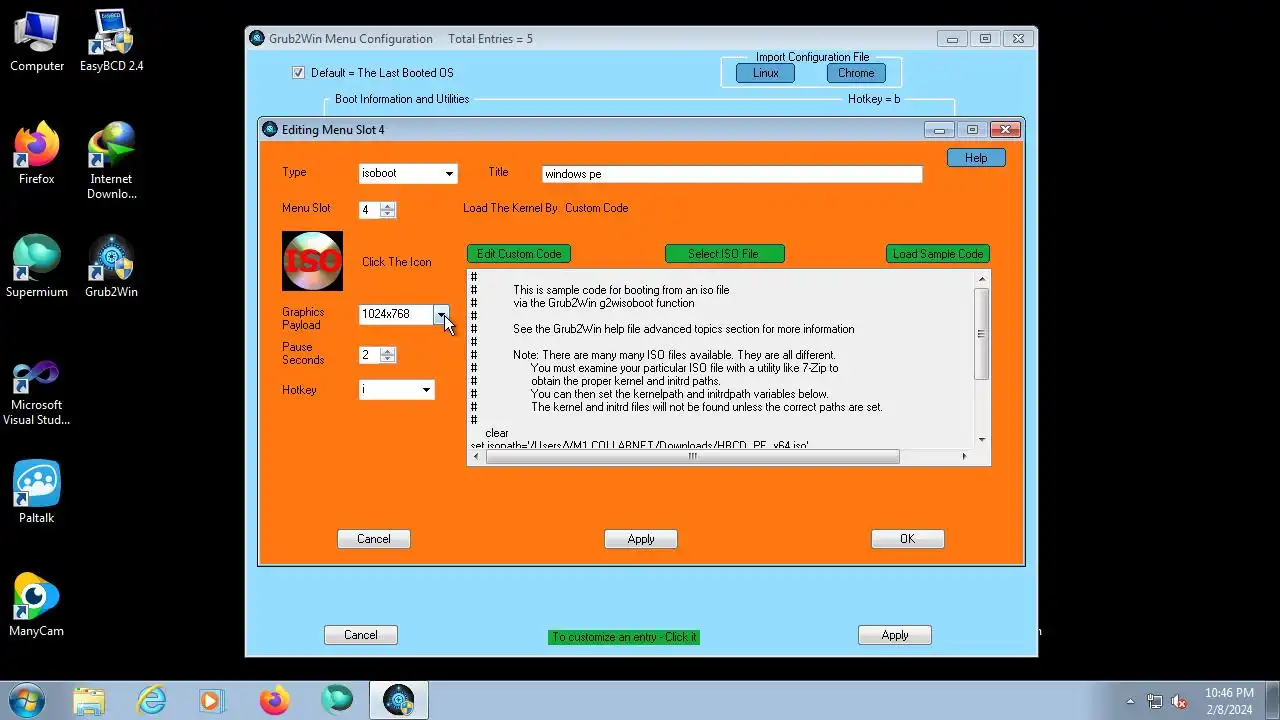The image size is (1280, 720).
Task: Click Grub2Win Menu Configuration title icon
Action: [x=257, y=39]
